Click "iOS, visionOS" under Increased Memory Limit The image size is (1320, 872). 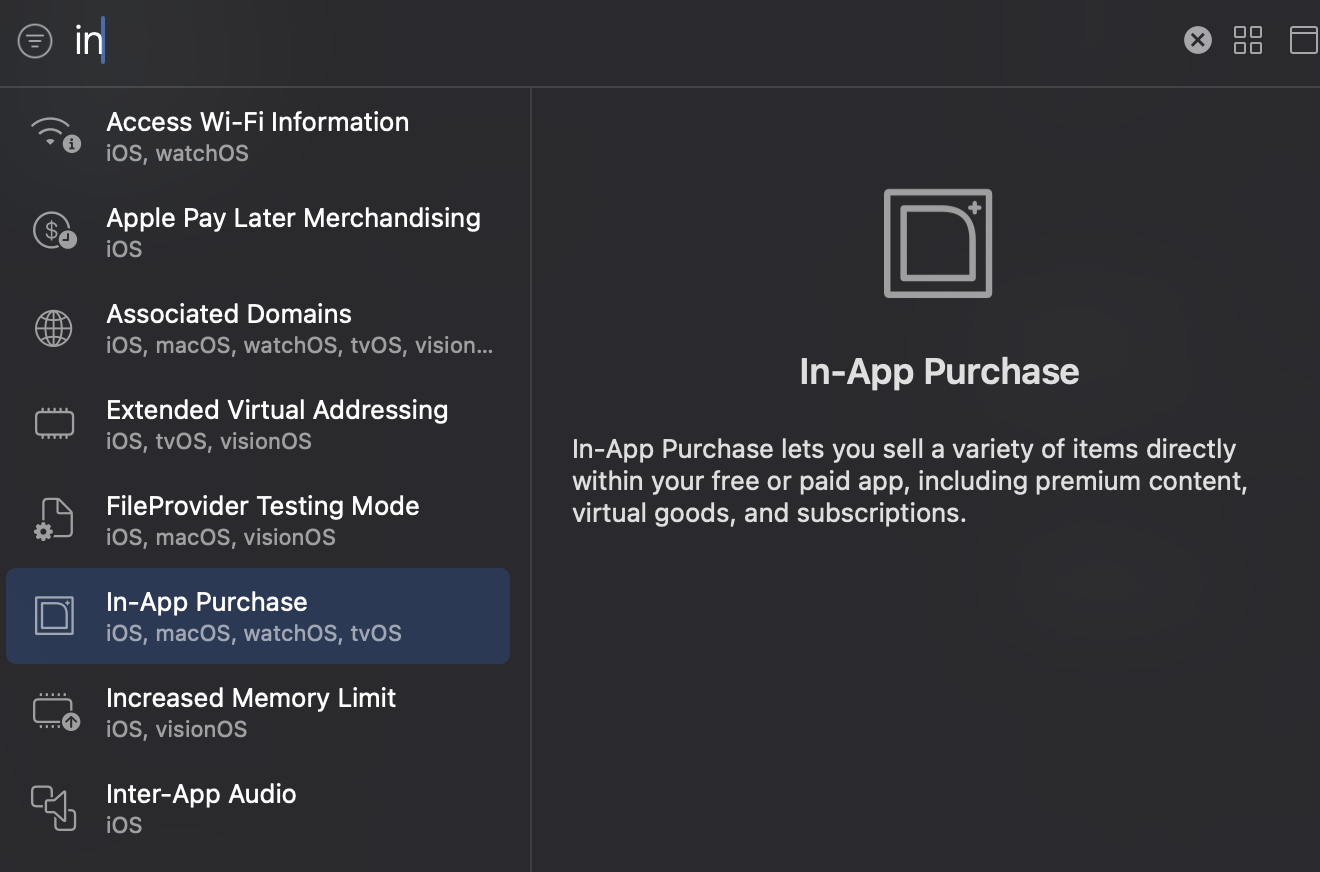click(176, 729)
